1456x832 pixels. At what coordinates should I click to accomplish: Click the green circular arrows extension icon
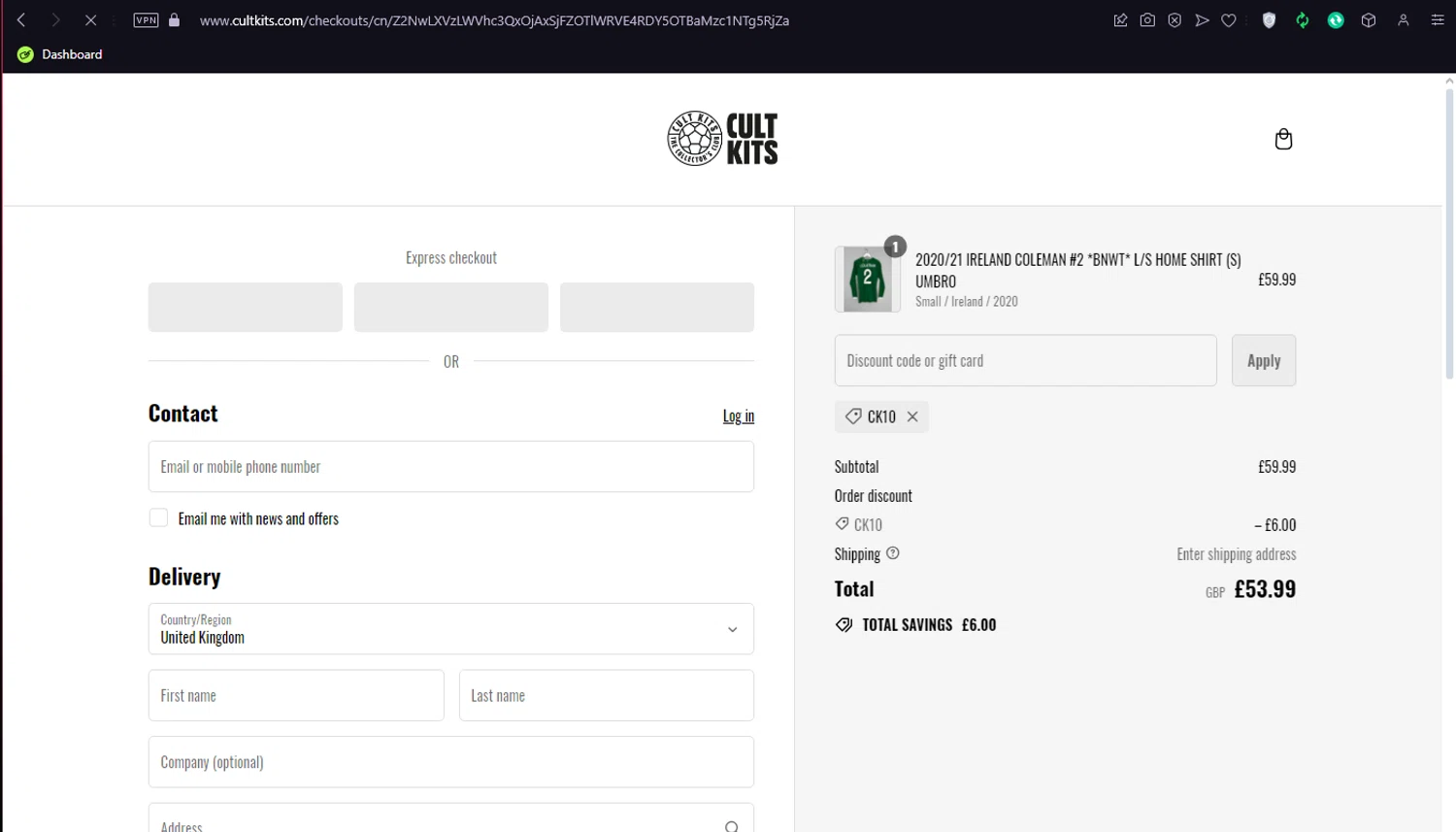click(x=1303, y=19)
